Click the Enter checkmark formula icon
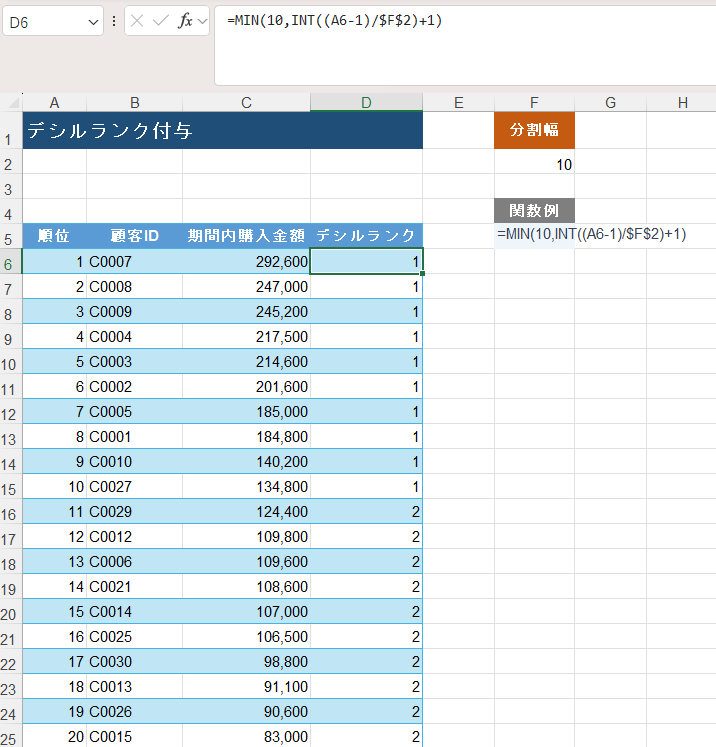 (x=161, y=21)
